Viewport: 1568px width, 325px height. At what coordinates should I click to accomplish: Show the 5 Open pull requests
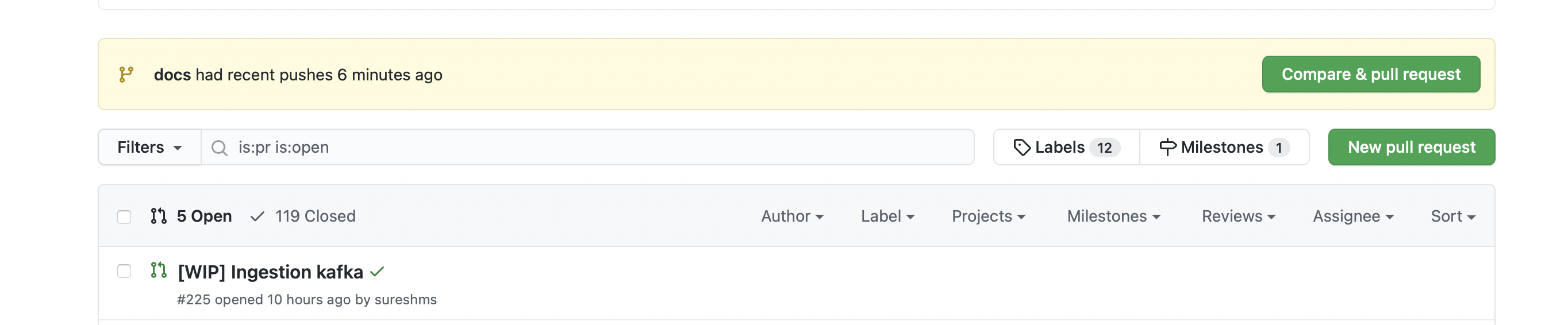204,216
